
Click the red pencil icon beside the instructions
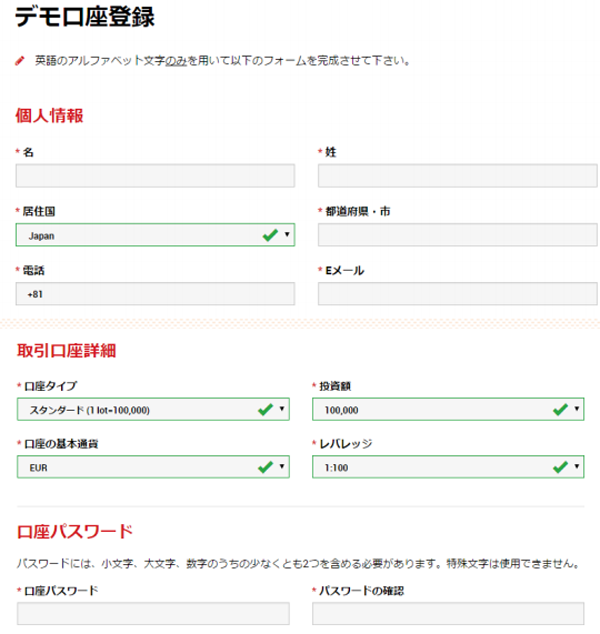coord(20,60)
